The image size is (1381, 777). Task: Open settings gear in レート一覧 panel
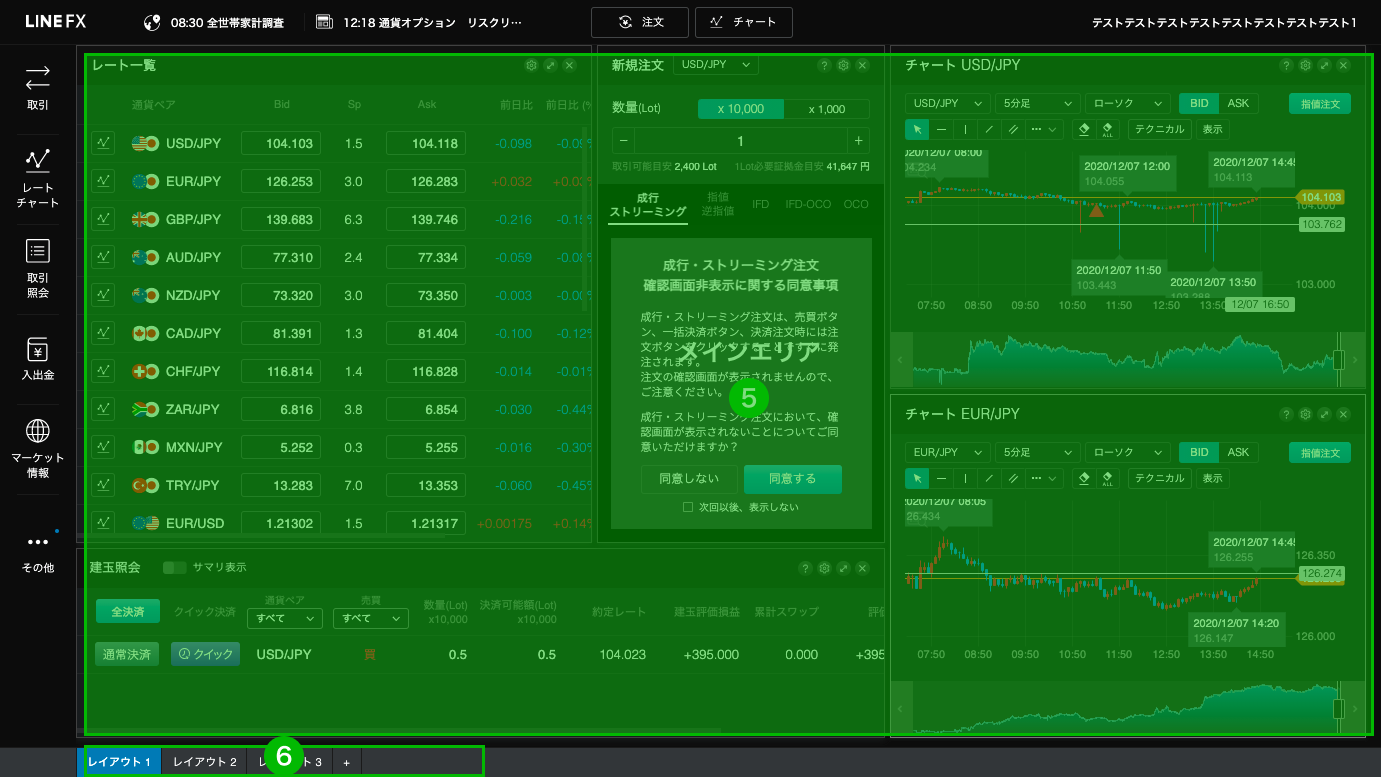click(x=531, y=66)
